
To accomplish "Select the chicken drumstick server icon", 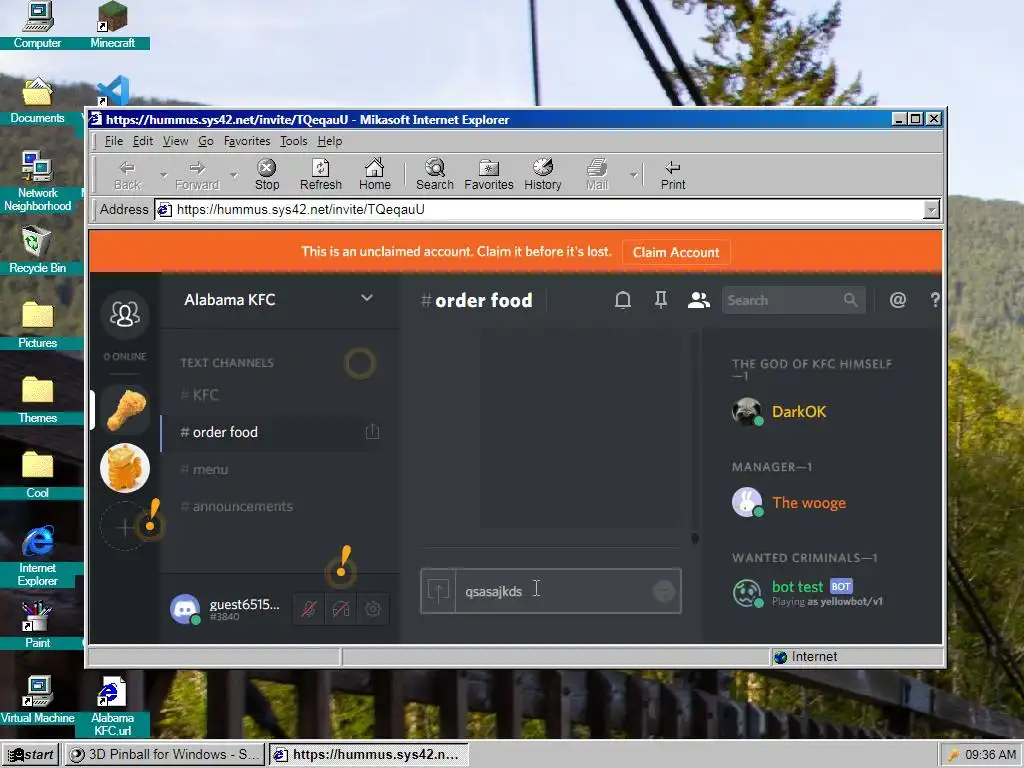I will (x=125, y=410).
